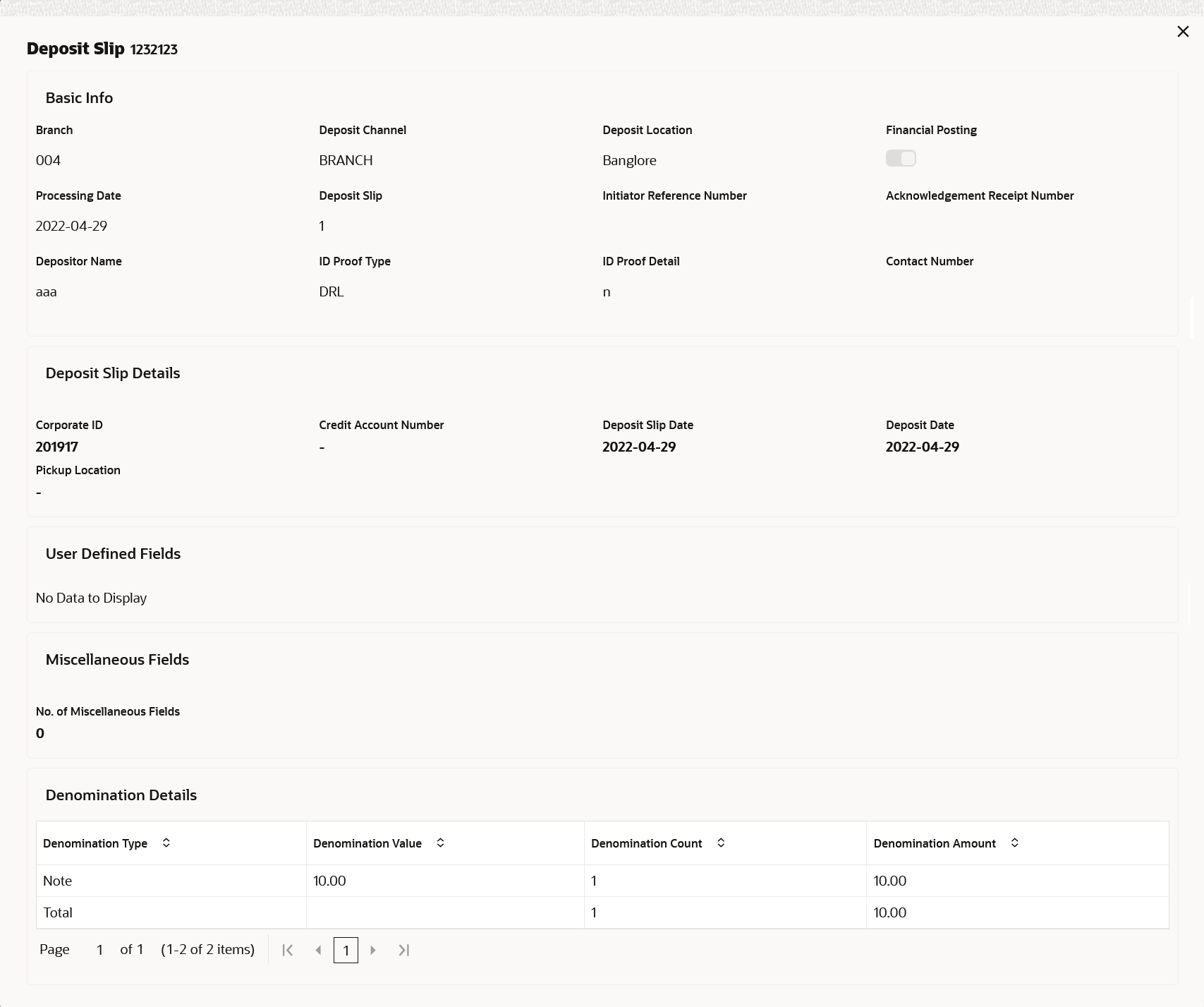Select the Note denomination row

602,881
